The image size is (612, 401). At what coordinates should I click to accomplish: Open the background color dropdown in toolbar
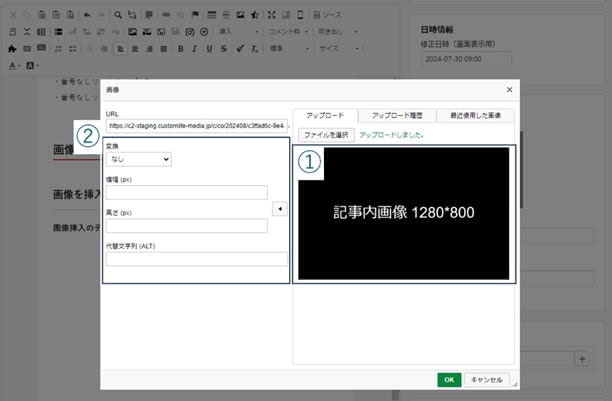click(x=32, y=66)
